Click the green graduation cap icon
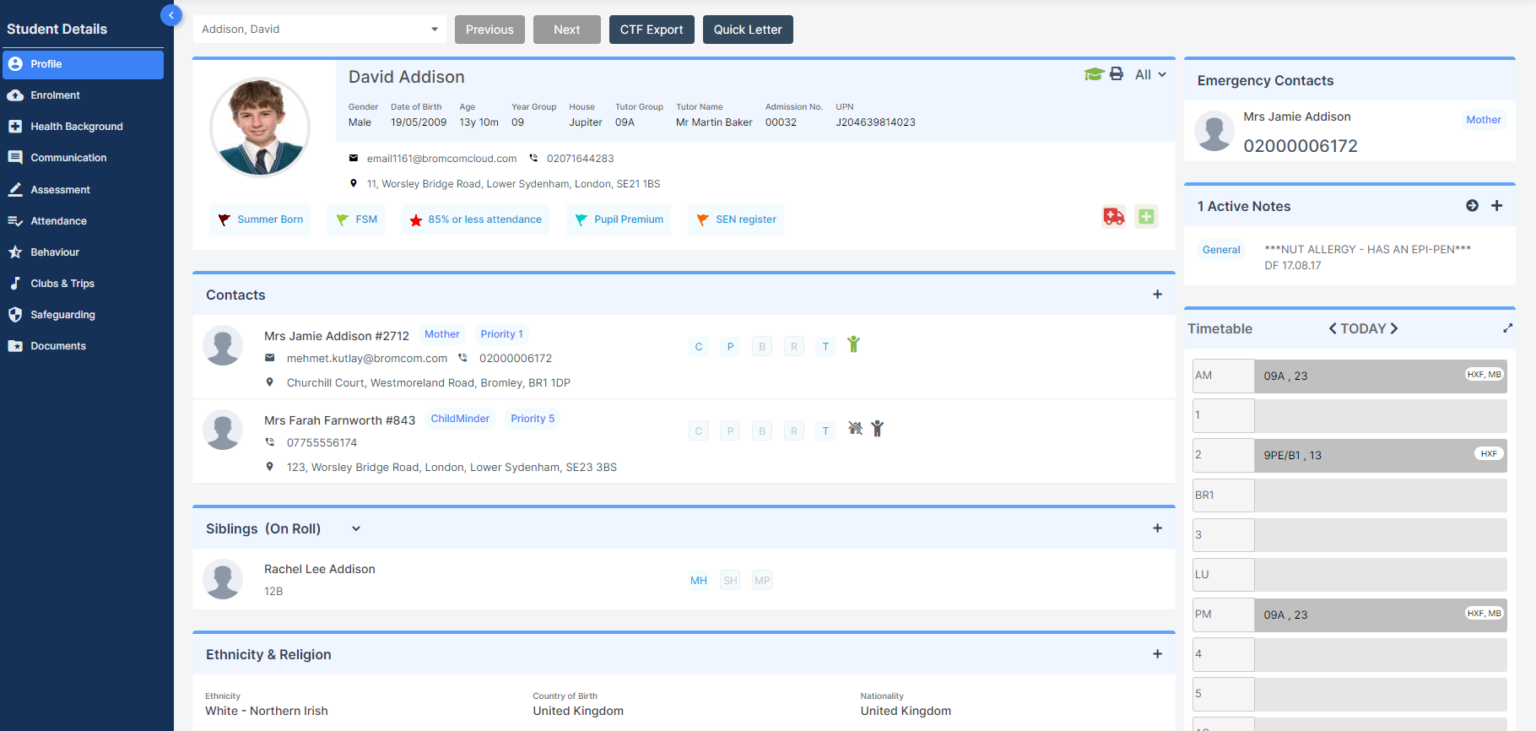 1094,73
